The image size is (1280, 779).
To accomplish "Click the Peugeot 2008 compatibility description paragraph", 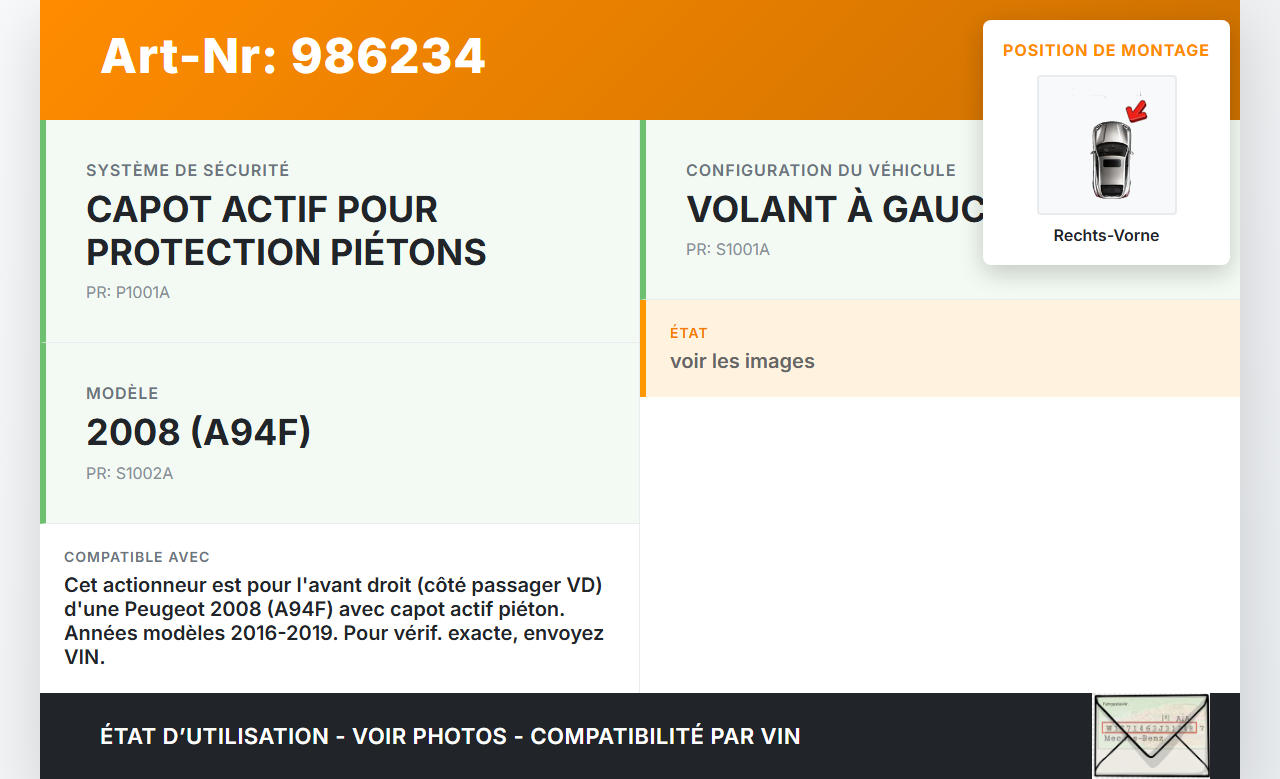I will click(334, 620).
